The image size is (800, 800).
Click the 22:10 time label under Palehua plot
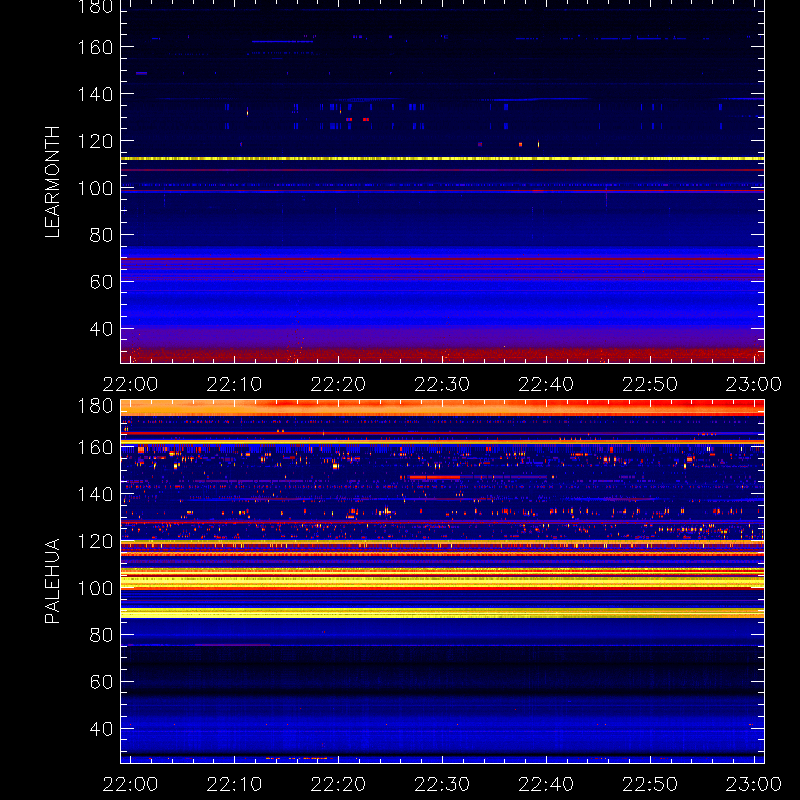coord(234,784)
